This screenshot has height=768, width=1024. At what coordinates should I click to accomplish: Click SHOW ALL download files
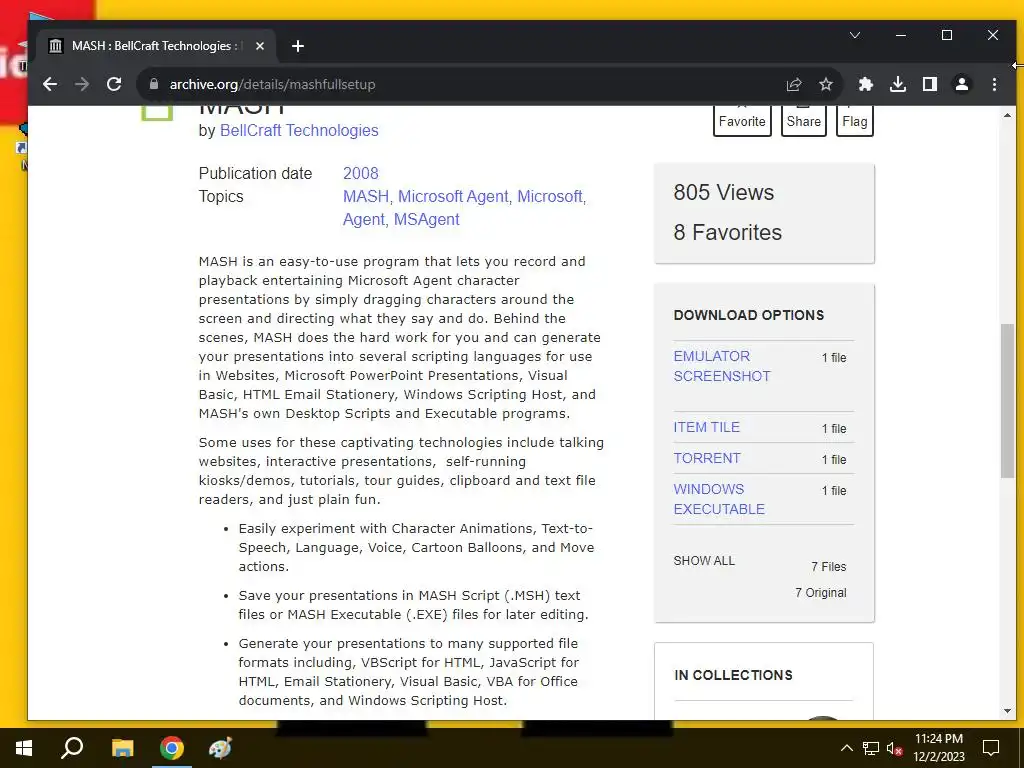click(x=704, y=560)
